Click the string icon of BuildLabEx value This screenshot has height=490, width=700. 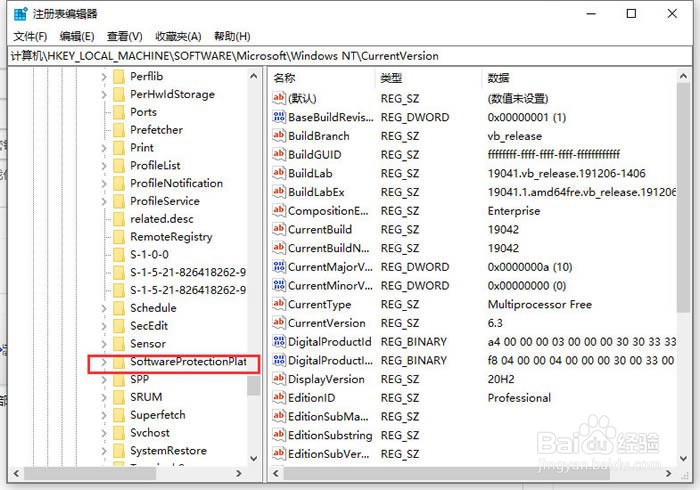tap(279, 192)
